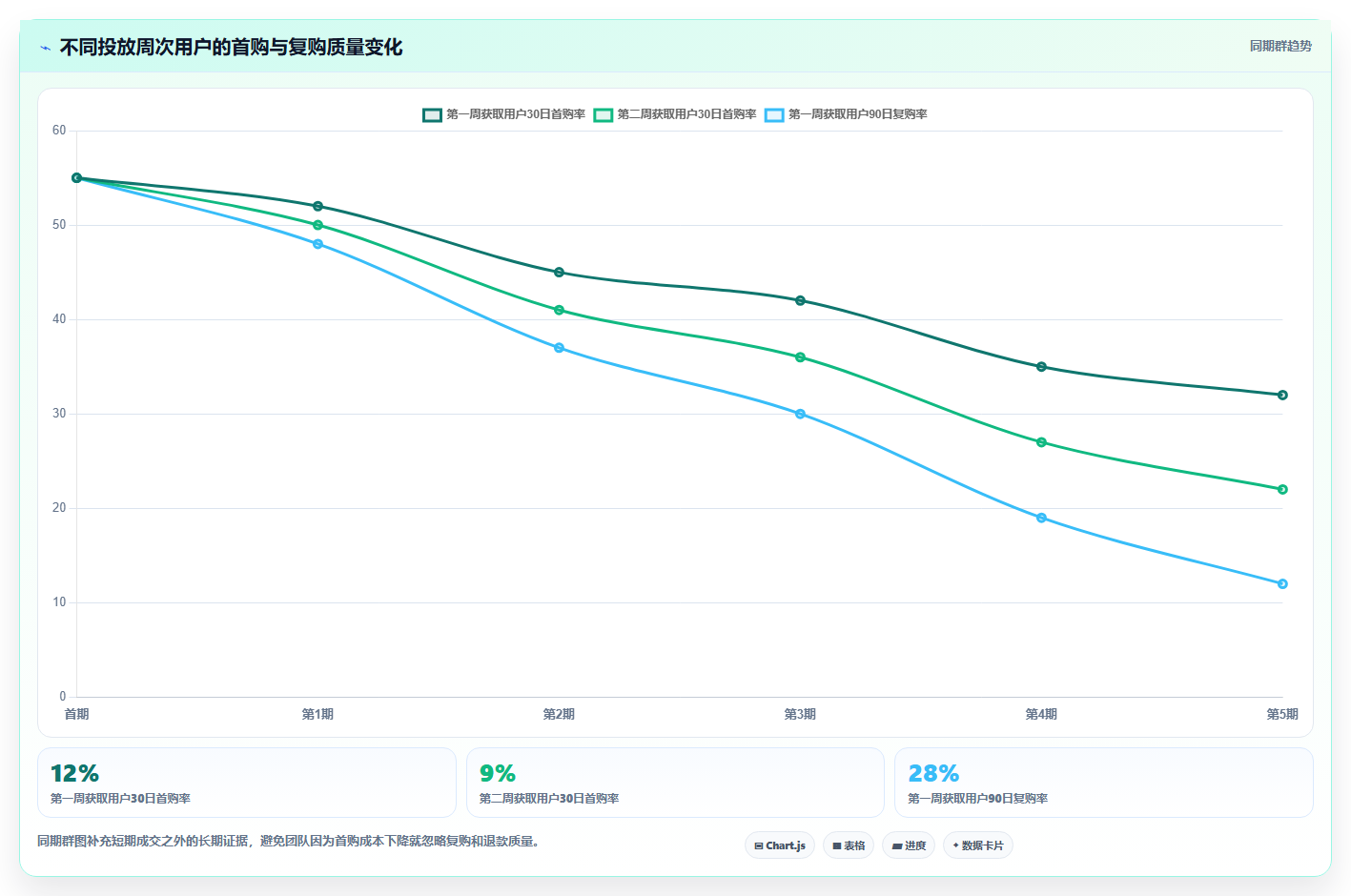The height and width of the screenshot is (896, 1351).
Task: Click the 20 y-axis value
Action: pyautogui.click(x=59, y=508)
